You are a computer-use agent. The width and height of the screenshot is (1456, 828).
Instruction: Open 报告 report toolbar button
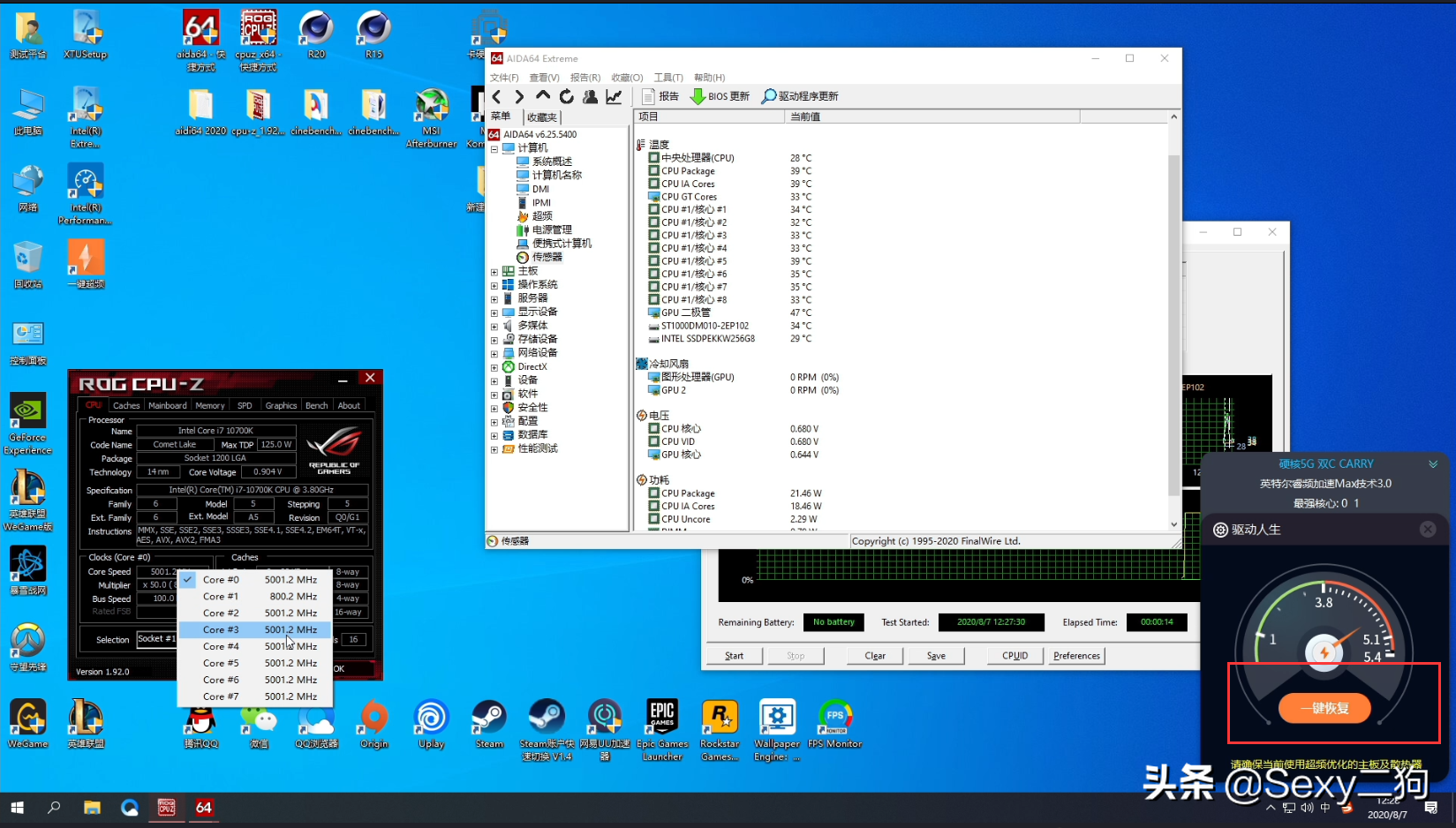click(660, 96)
